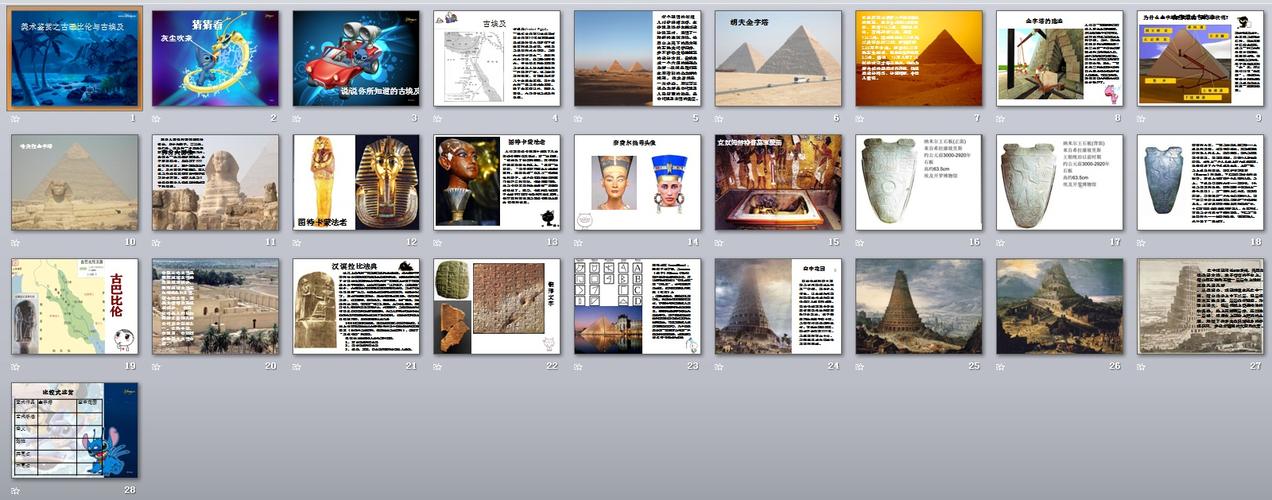Click the transition star below slide 19
This screenshot has height=500, width=1272.
pyautogui.click(x=16, y=366)
